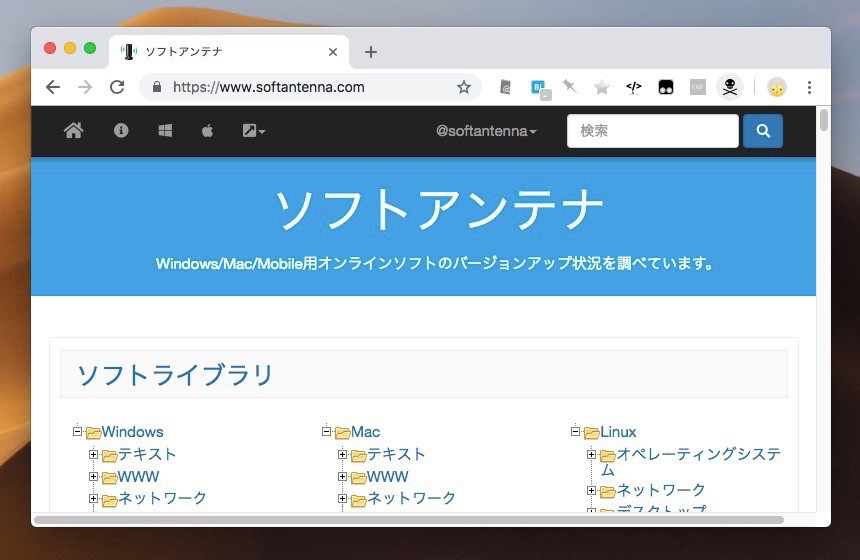Image resolution: width=860 pixels, height=560 pixels.
Task: Close the ソフトアンテナ tab
Action: 333,52
